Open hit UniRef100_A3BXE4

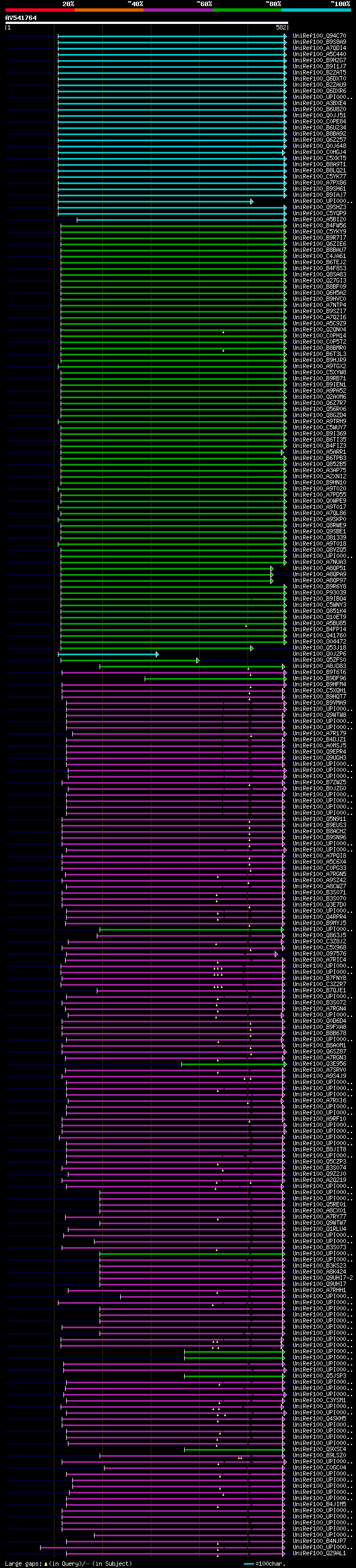tap(319, 103)
